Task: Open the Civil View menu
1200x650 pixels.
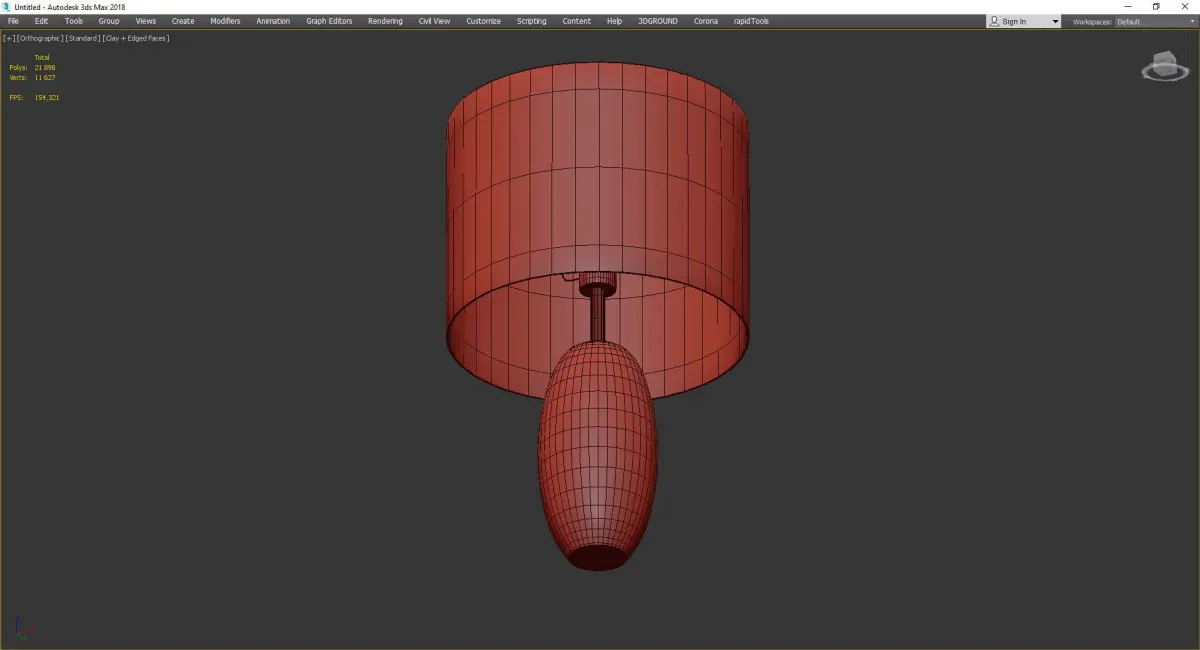Action: click(434, 21)
